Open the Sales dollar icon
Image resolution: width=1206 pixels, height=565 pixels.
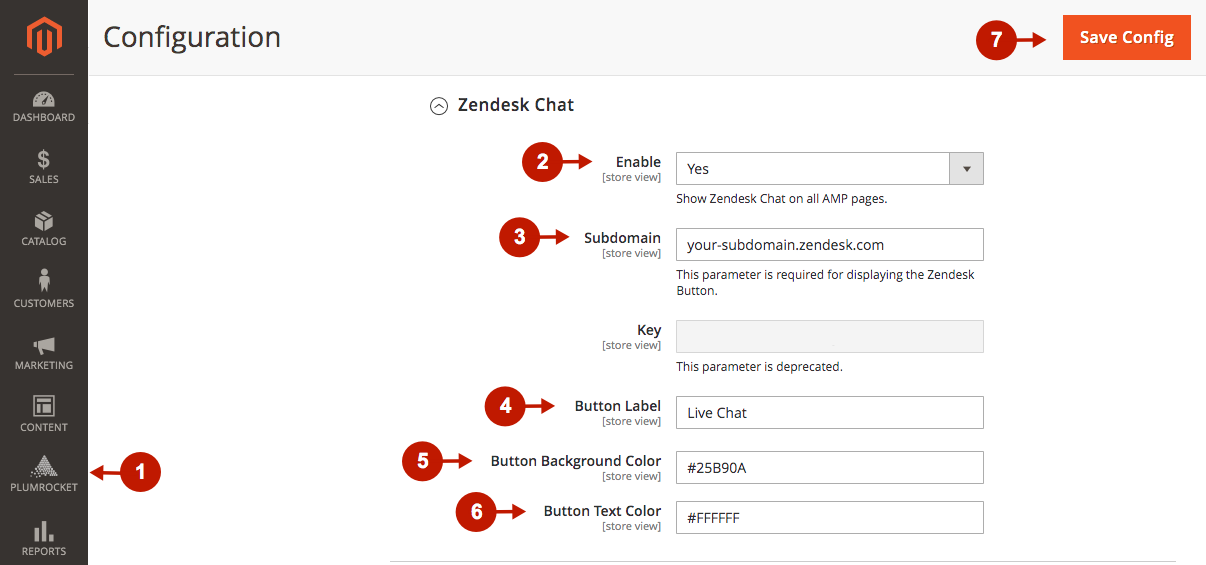[x=44, y=159]
